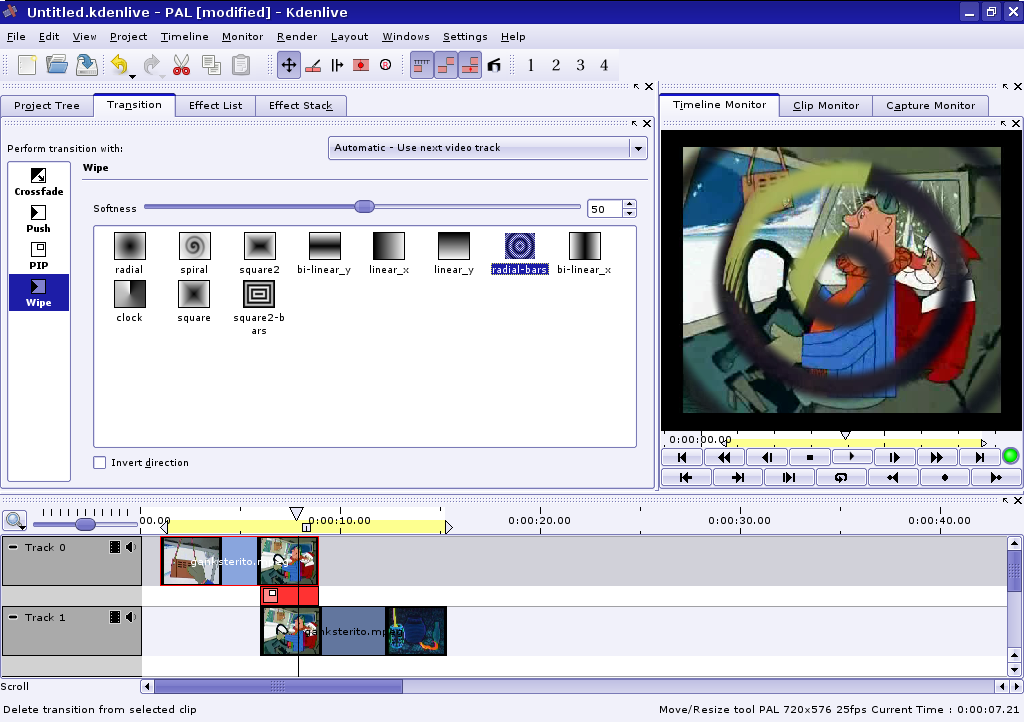This screenshot has width=1024, height=722.
Task: Toggle video visibility on Track 1
Action: point(115,617)
